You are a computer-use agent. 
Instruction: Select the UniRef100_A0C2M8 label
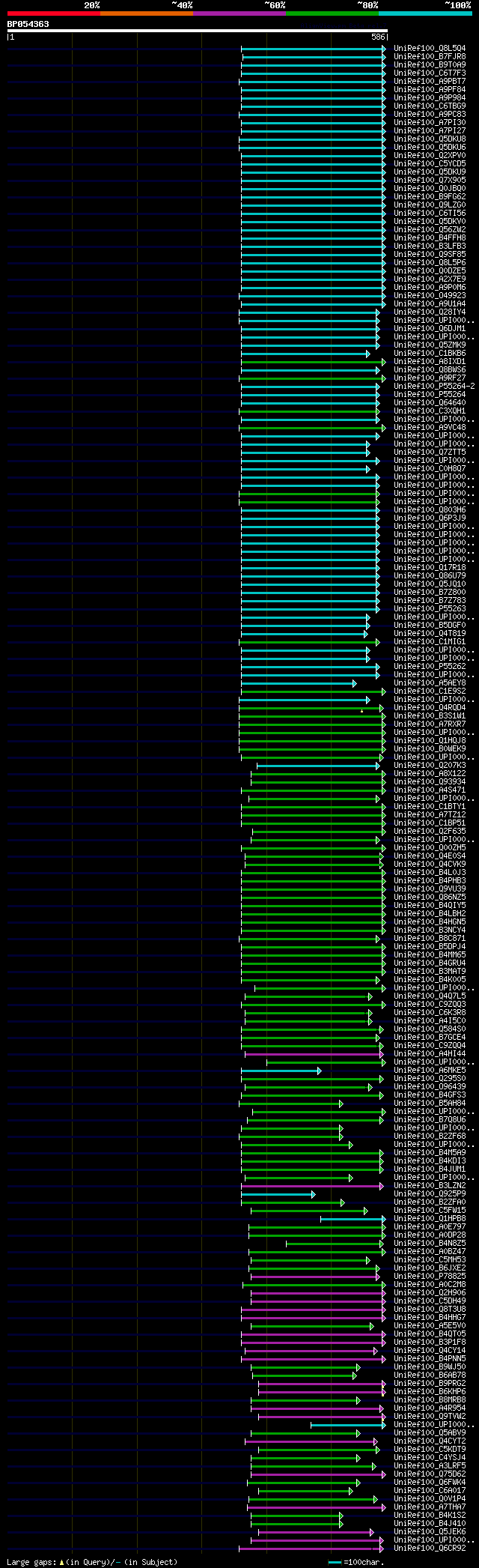pos(430,1284)
